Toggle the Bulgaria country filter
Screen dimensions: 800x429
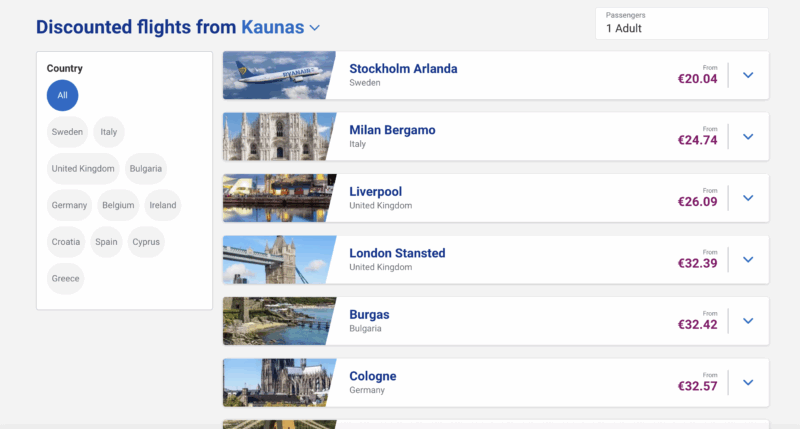click(x=146, y=169)
